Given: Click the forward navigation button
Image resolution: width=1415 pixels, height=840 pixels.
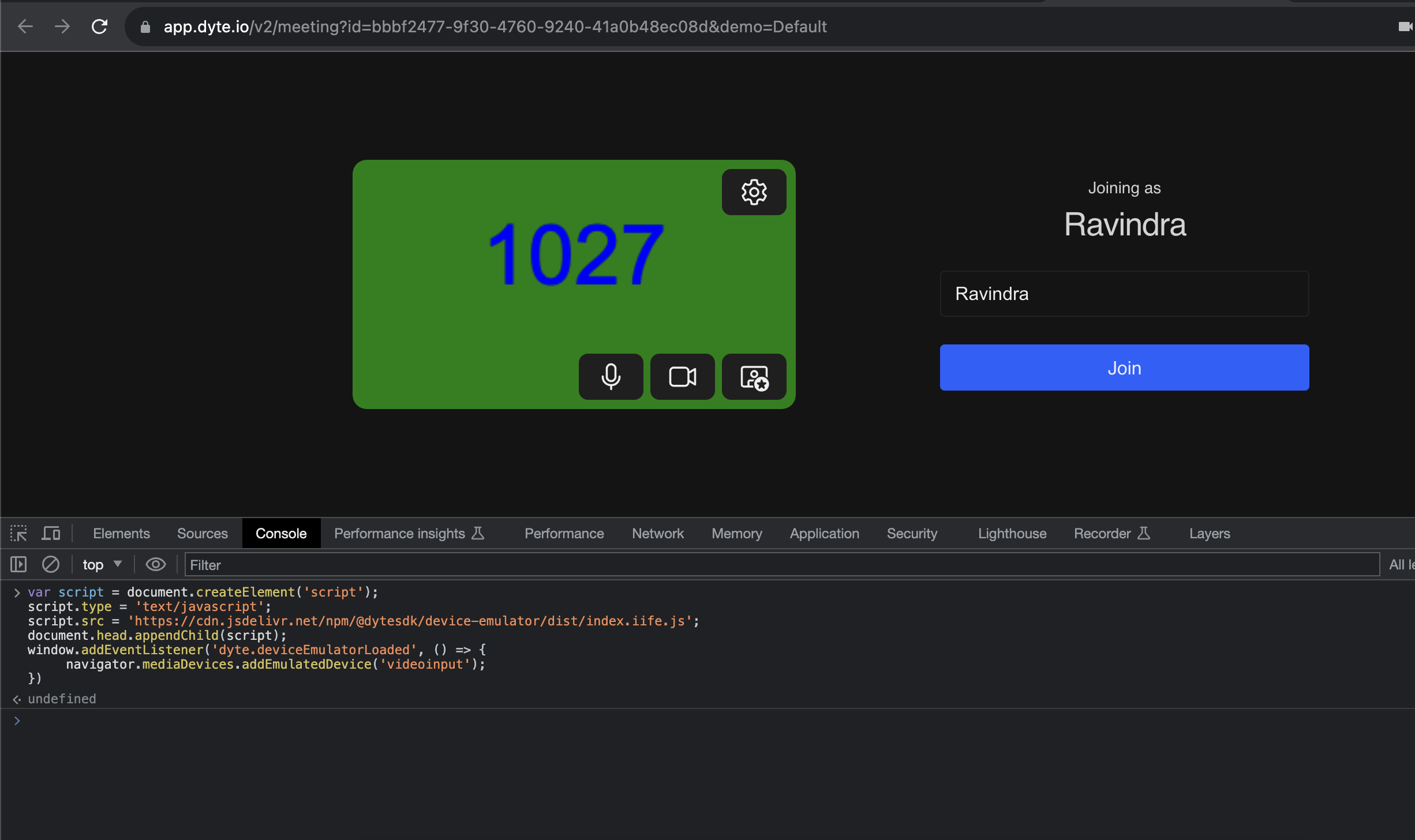Looking at the screenshot, I should (62, 27).
